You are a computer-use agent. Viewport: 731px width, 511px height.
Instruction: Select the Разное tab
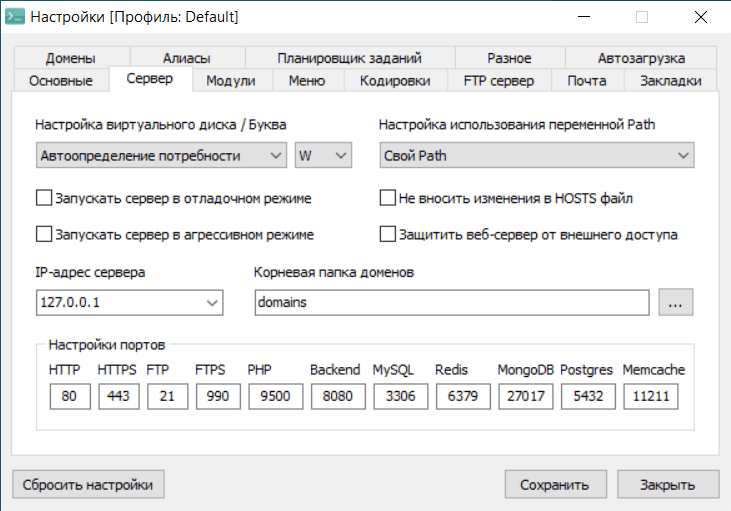(510, 58)
